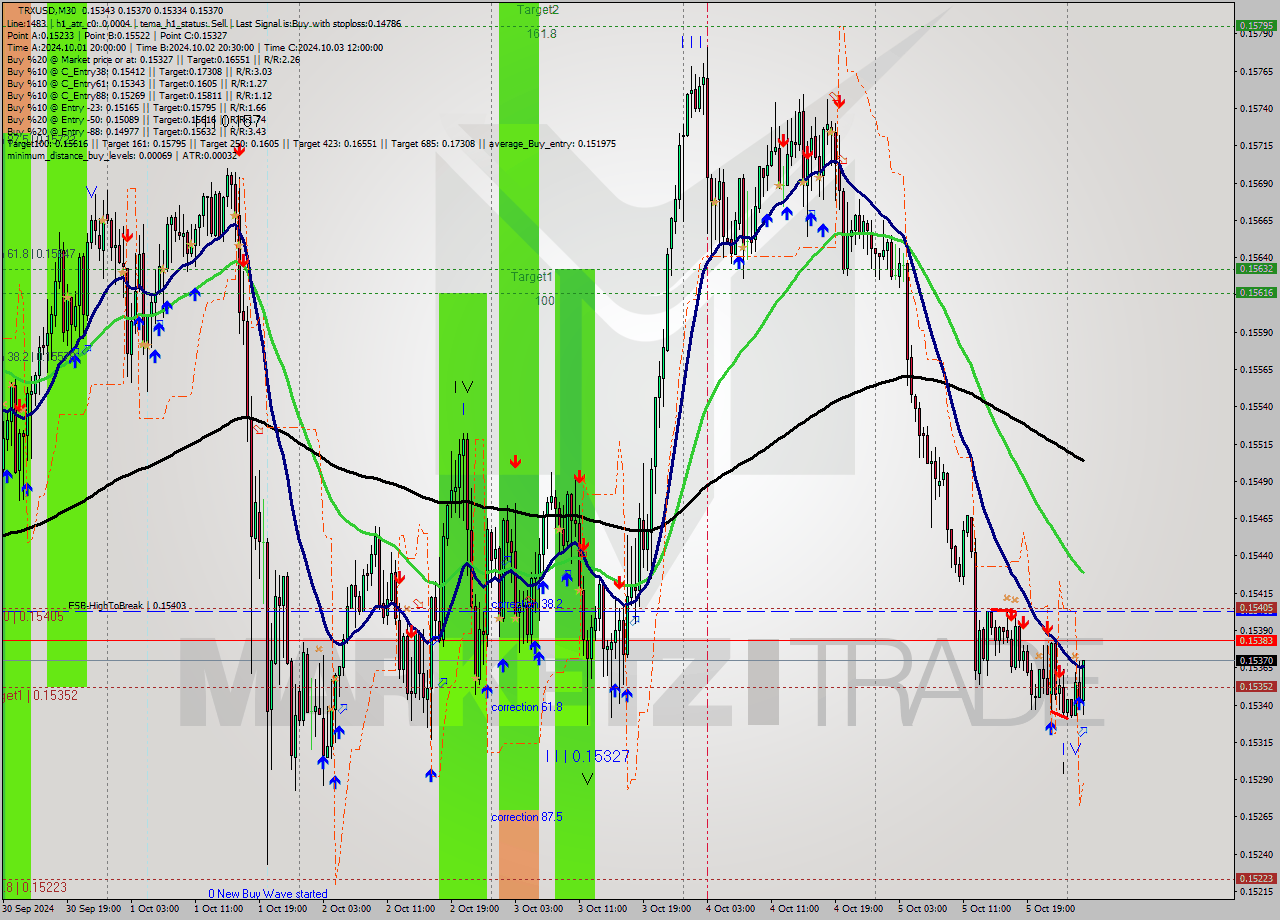Click the 0.15740 price axis value
This screenshot has height=920, width=1280.
[1256, 108]
